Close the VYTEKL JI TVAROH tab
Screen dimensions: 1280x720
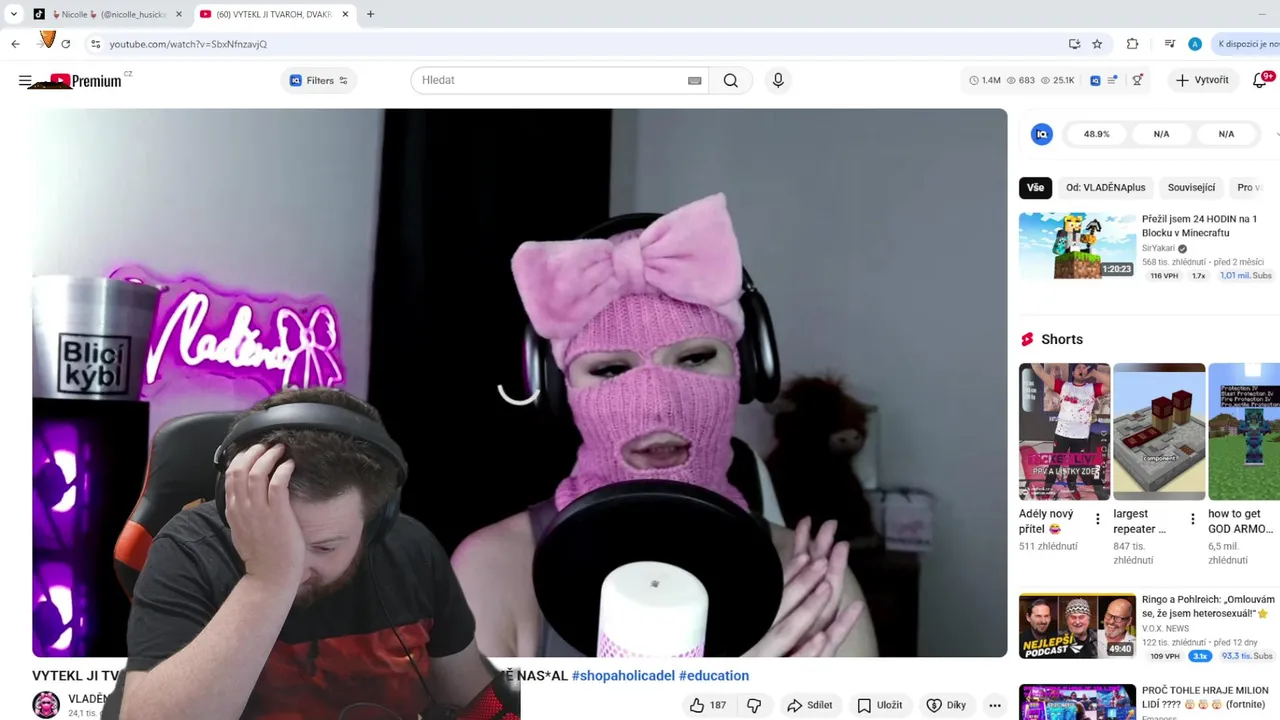(x=345, y=15)
